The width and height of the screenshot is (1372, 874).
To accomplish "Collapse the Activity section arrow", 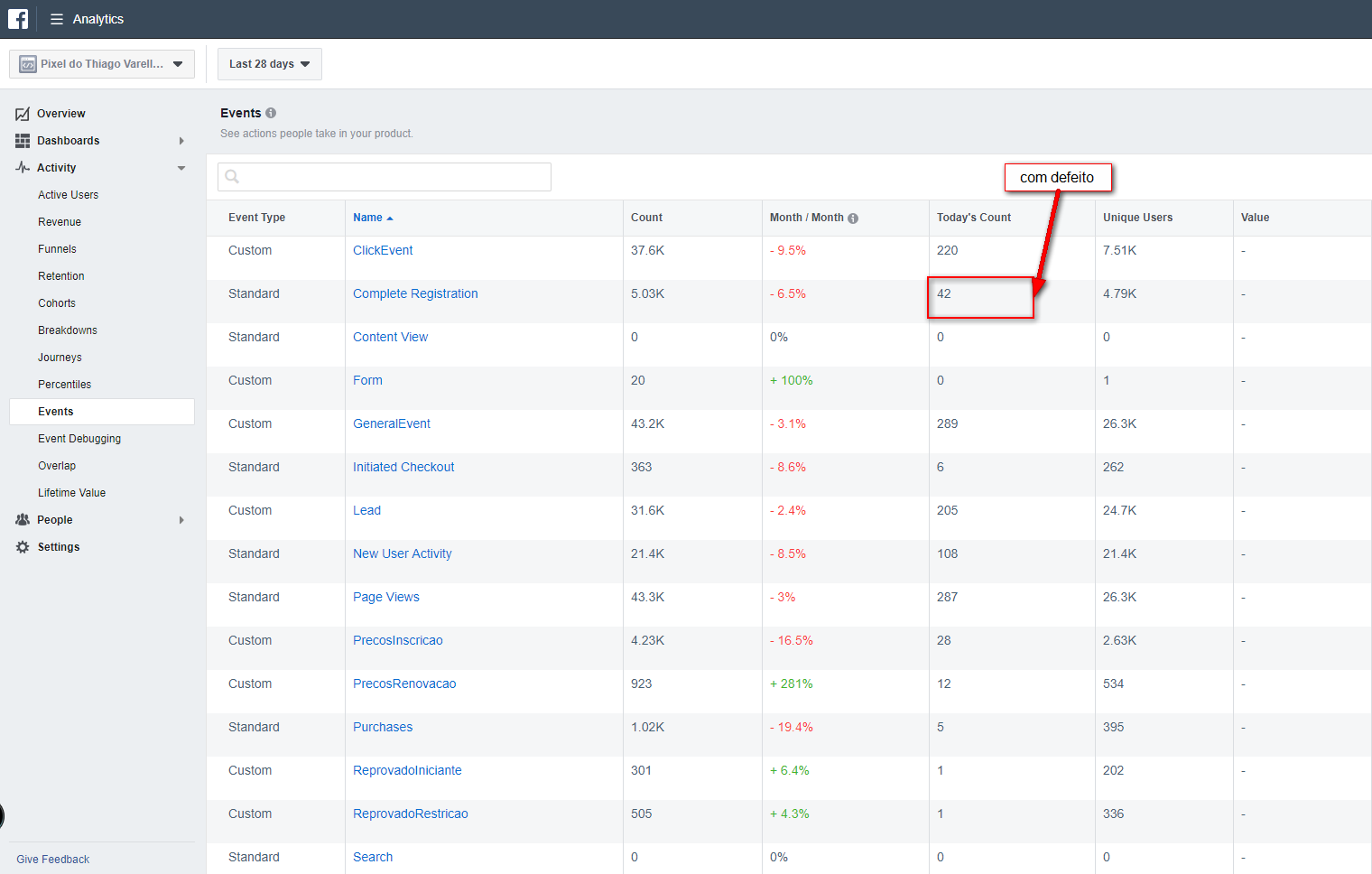I will 181,168.
